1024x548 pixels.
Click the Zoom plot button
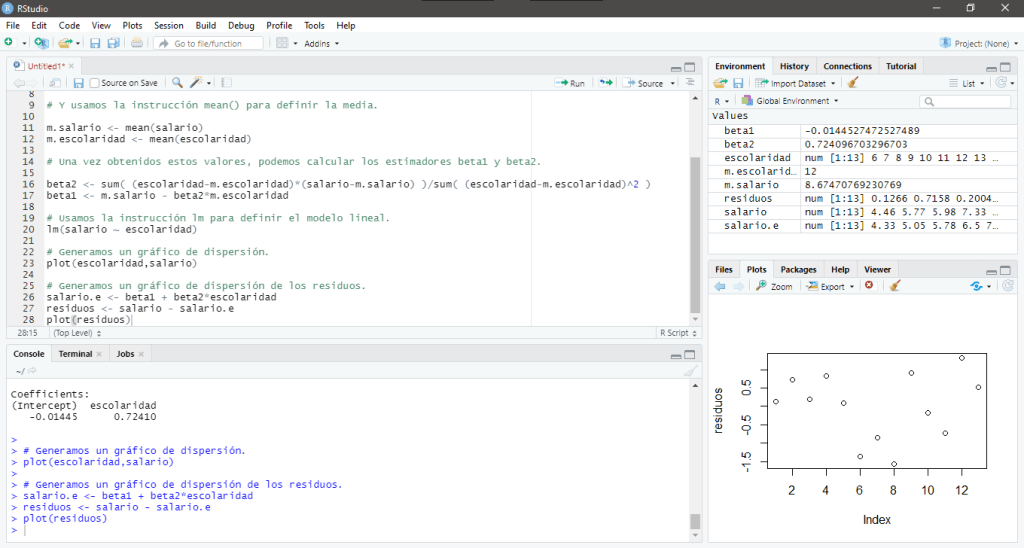774,286
